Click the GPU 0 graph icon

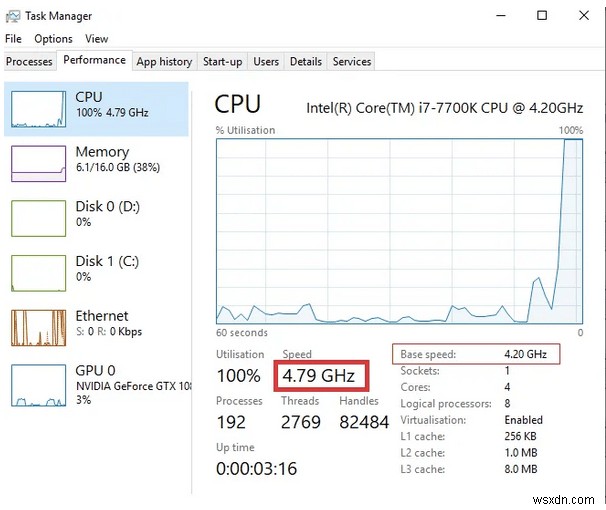click(38, 386)
